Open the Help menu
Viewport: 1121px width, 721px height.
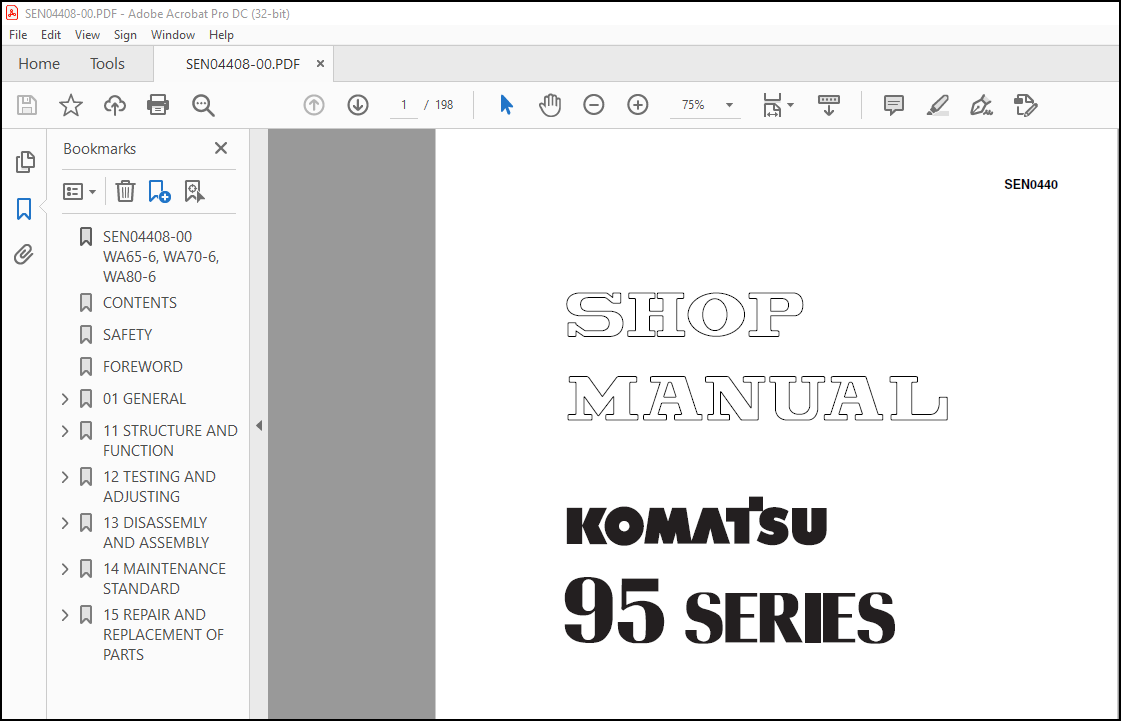click(221, 34)
